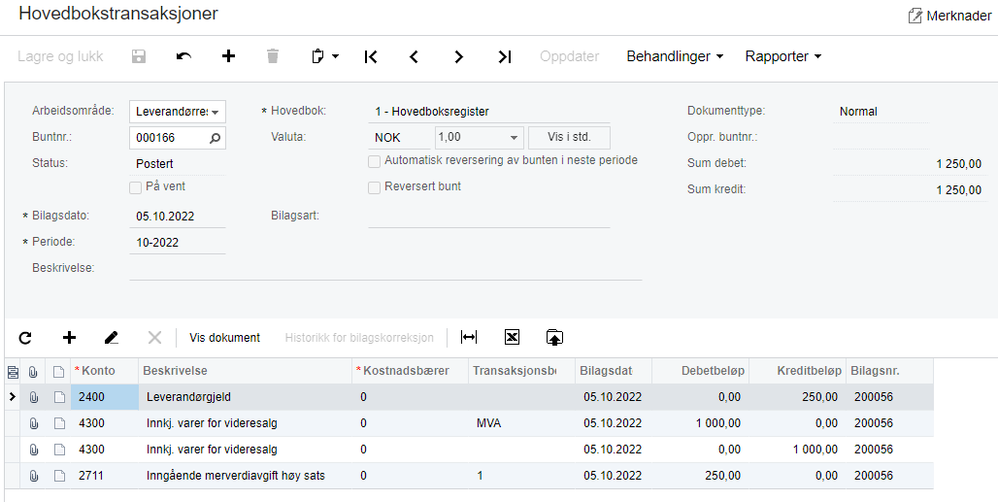Sort by Konto column header
The image size is (998, 502).
pyautogui.click(x=104, y=371)
